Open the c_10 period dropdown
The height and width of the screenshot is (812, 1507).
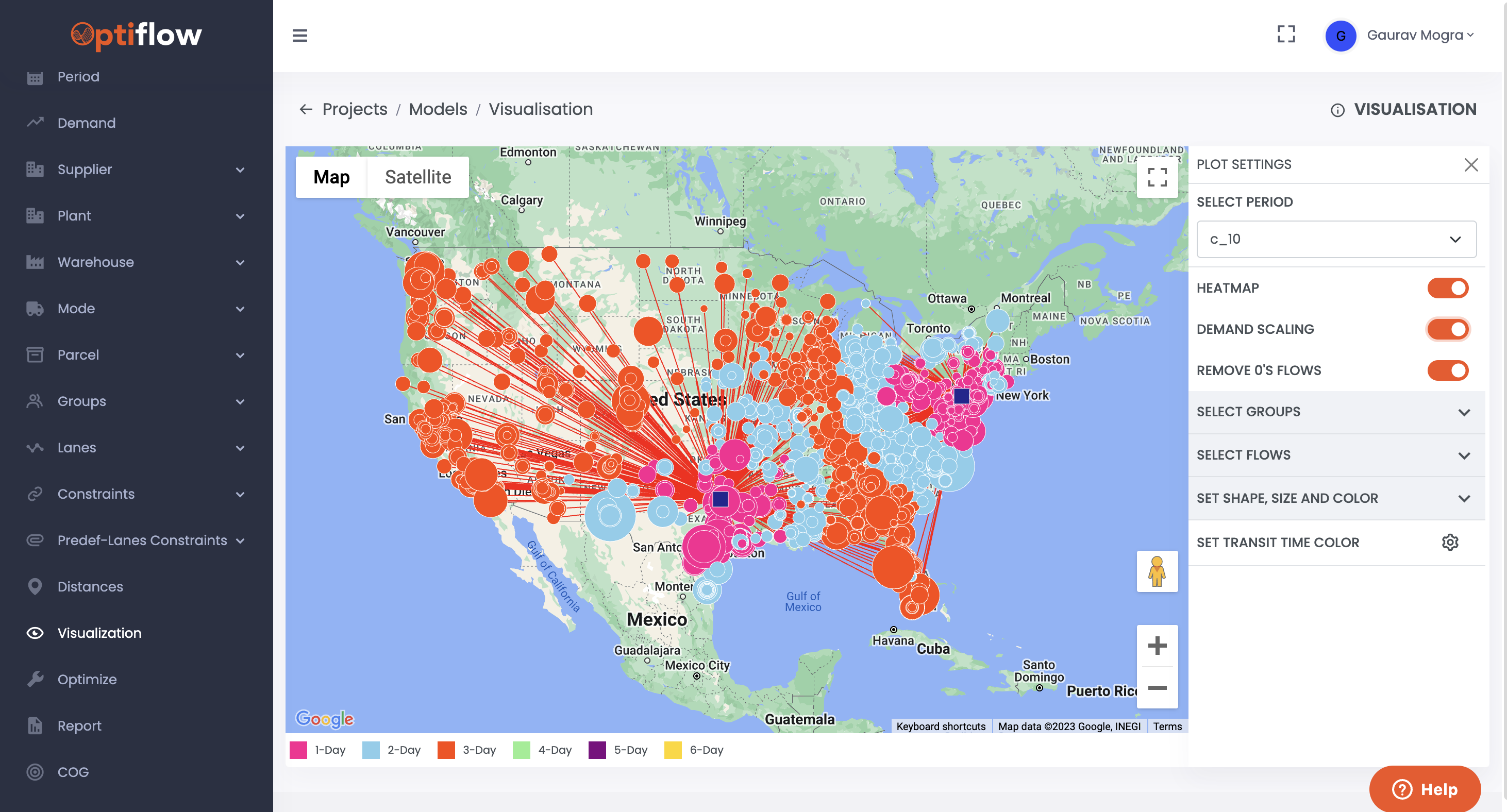coord(1336,239)
